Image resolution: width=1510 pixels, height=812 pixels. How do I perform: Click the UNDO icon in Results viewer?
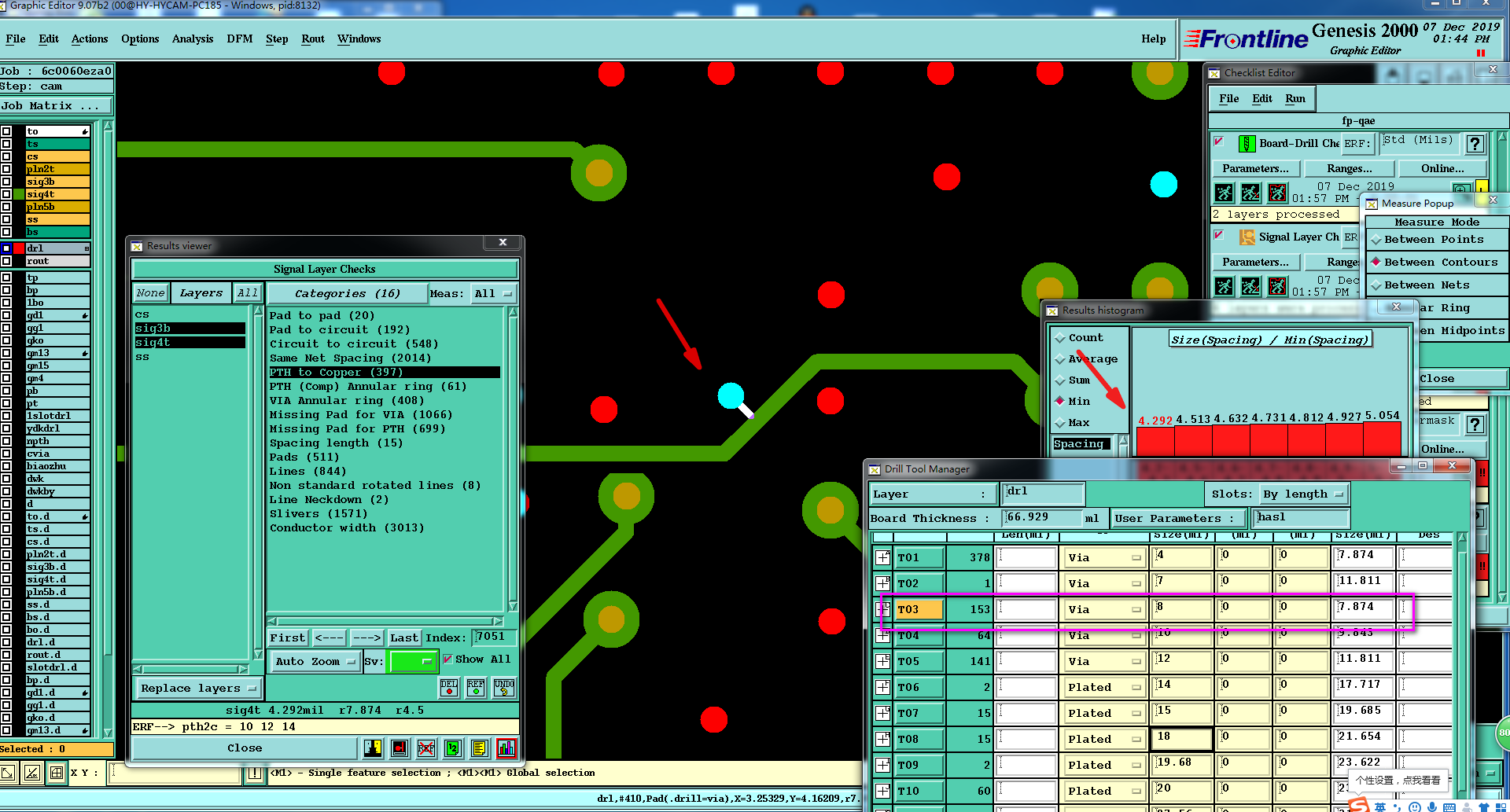click(504, 688)
